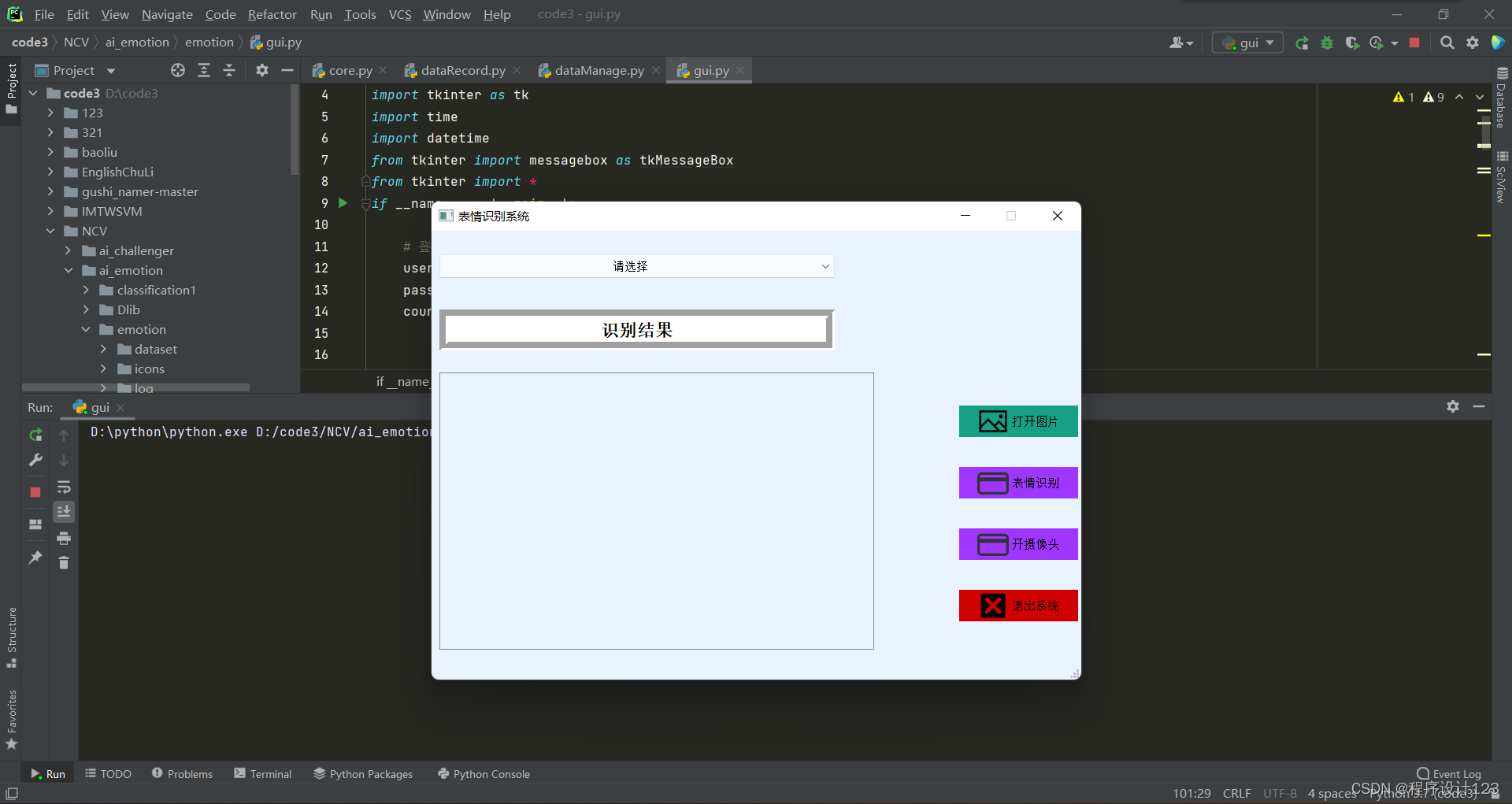Stop process with red square in Run panel
This screenshot has width=1512, height=804.
click(35, 492)
